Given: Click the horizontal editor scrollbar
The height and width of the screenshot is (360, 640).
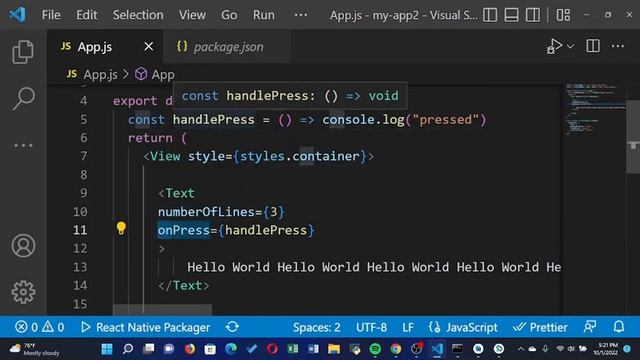Looking at the screenshot, I should (162, 310).
